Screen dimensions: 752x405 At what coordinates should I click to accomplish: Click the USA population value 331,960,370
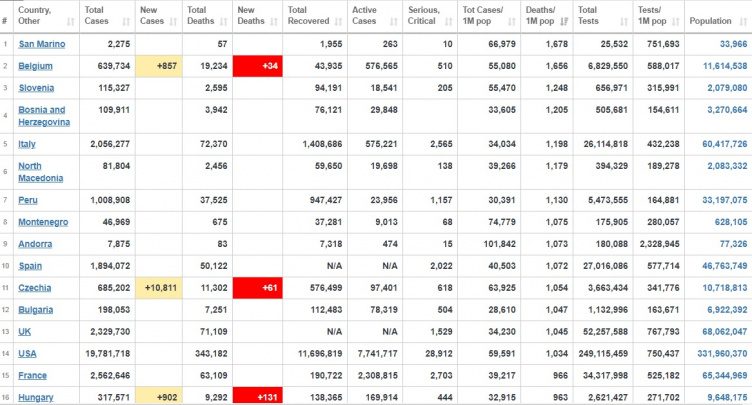coord(719,352)
